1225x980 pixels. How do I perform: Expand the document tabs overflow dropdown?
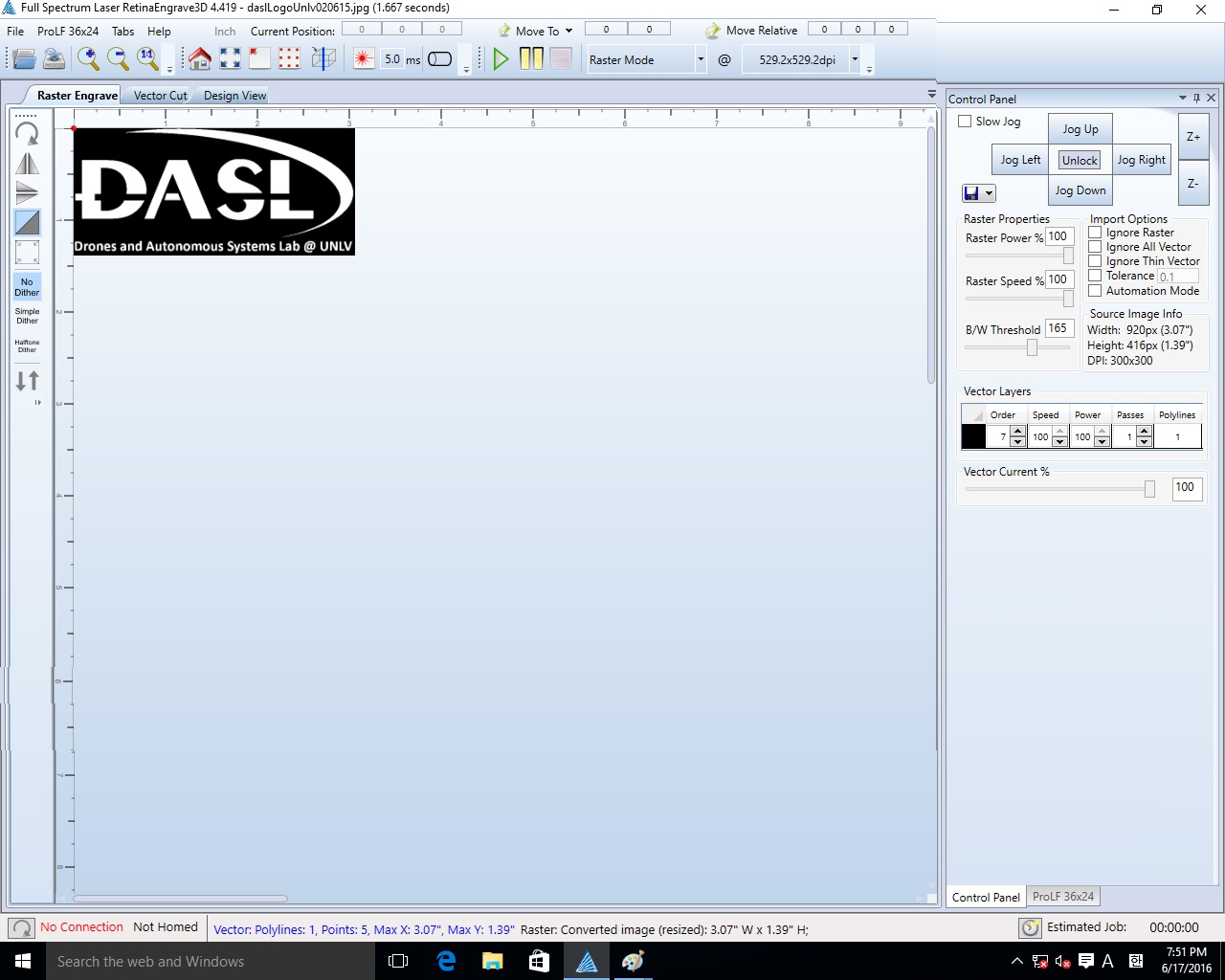931,94
